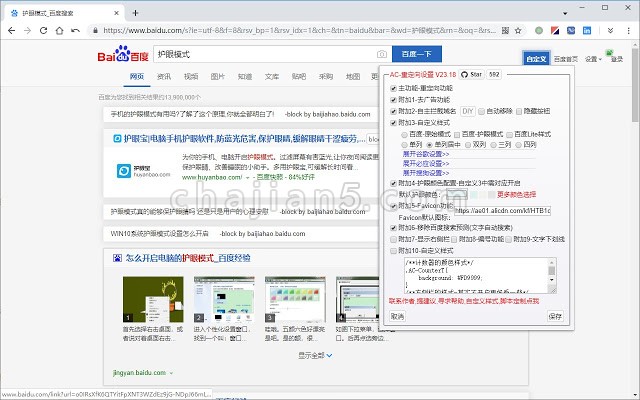
Task: Select the 网页 search tab
Action: pos(137,77)
